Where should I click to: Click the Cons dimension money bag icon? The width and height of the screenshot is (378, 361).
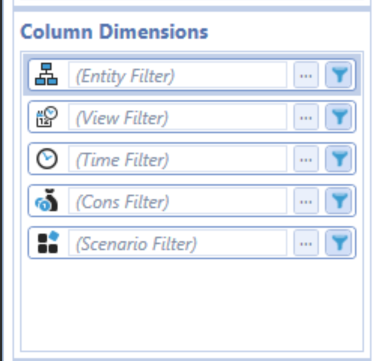[x=46, y=200]
